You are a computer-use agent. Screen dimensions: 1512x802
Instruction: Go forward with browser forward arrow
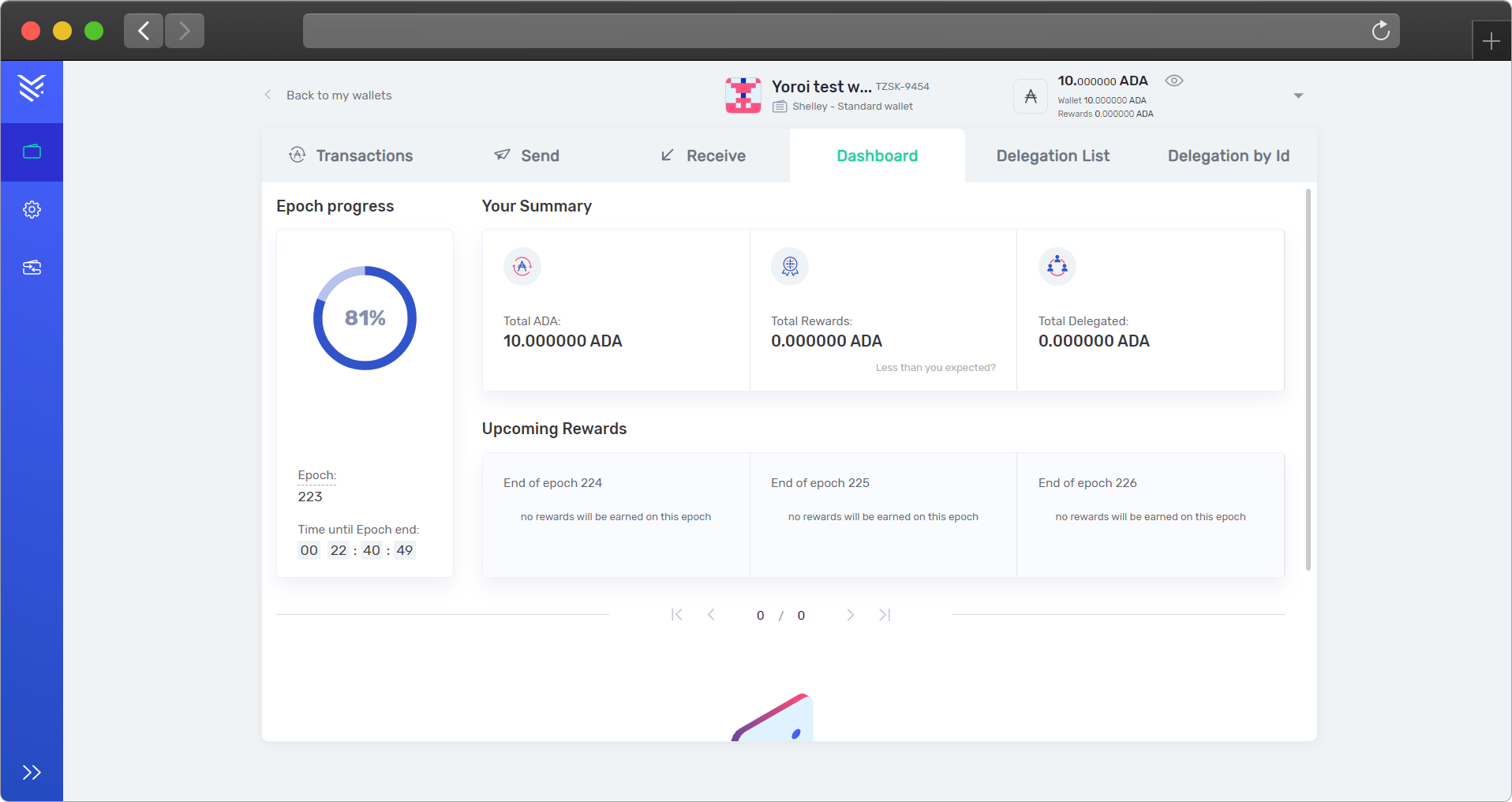click(185, 31)
